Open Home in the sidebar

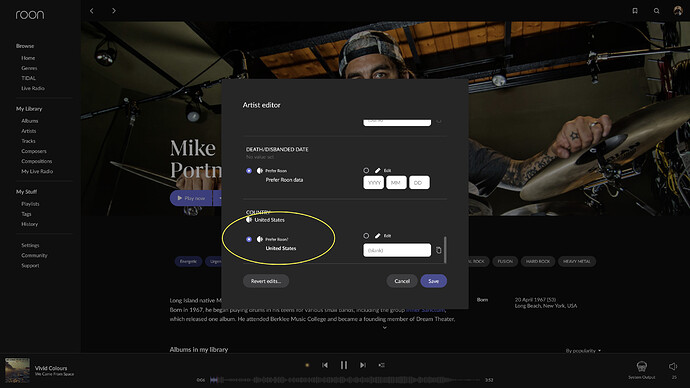[x=28, y=58]
